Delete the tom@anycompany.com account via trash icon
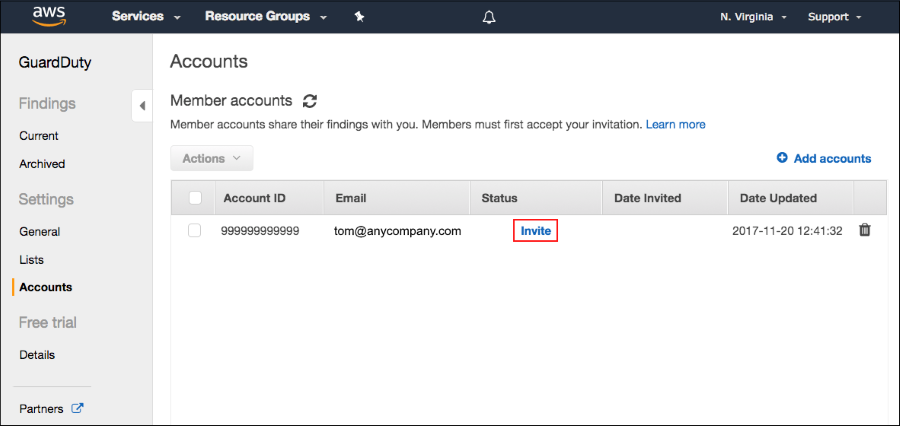 [x=864, y=230]
